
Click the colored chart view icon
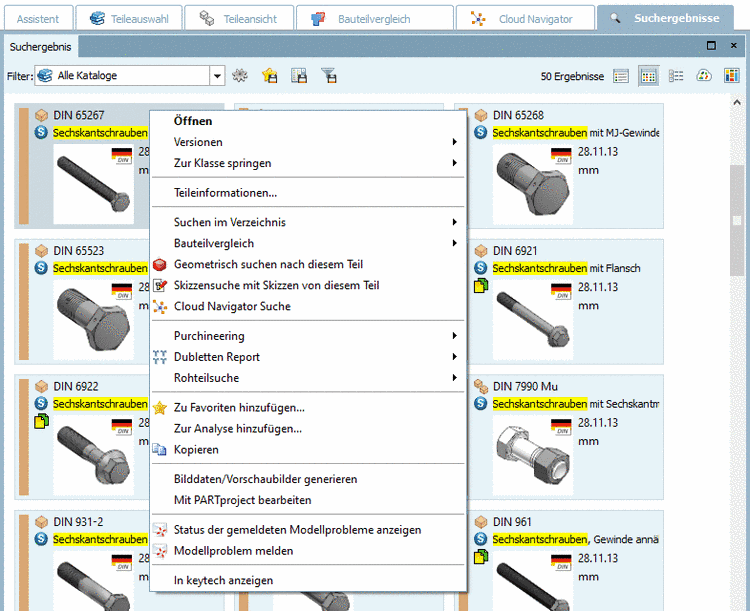731,76
